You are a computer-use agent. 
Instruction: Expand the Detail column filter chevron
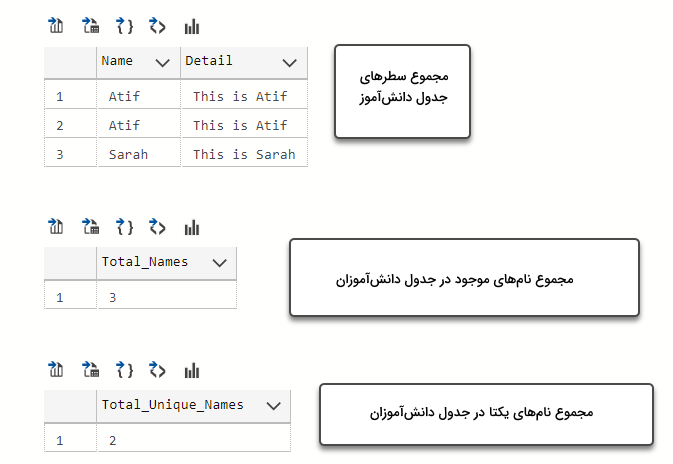point(290,62)
